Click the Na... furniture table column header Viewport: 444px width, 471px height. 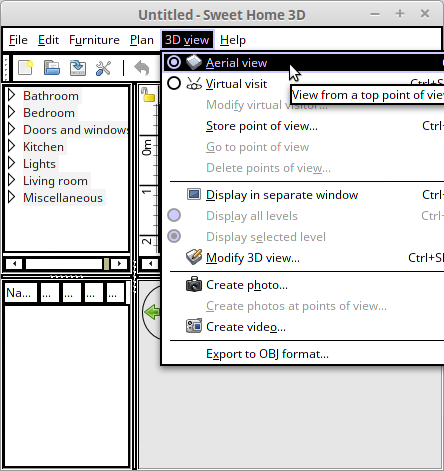coord(21,293)
